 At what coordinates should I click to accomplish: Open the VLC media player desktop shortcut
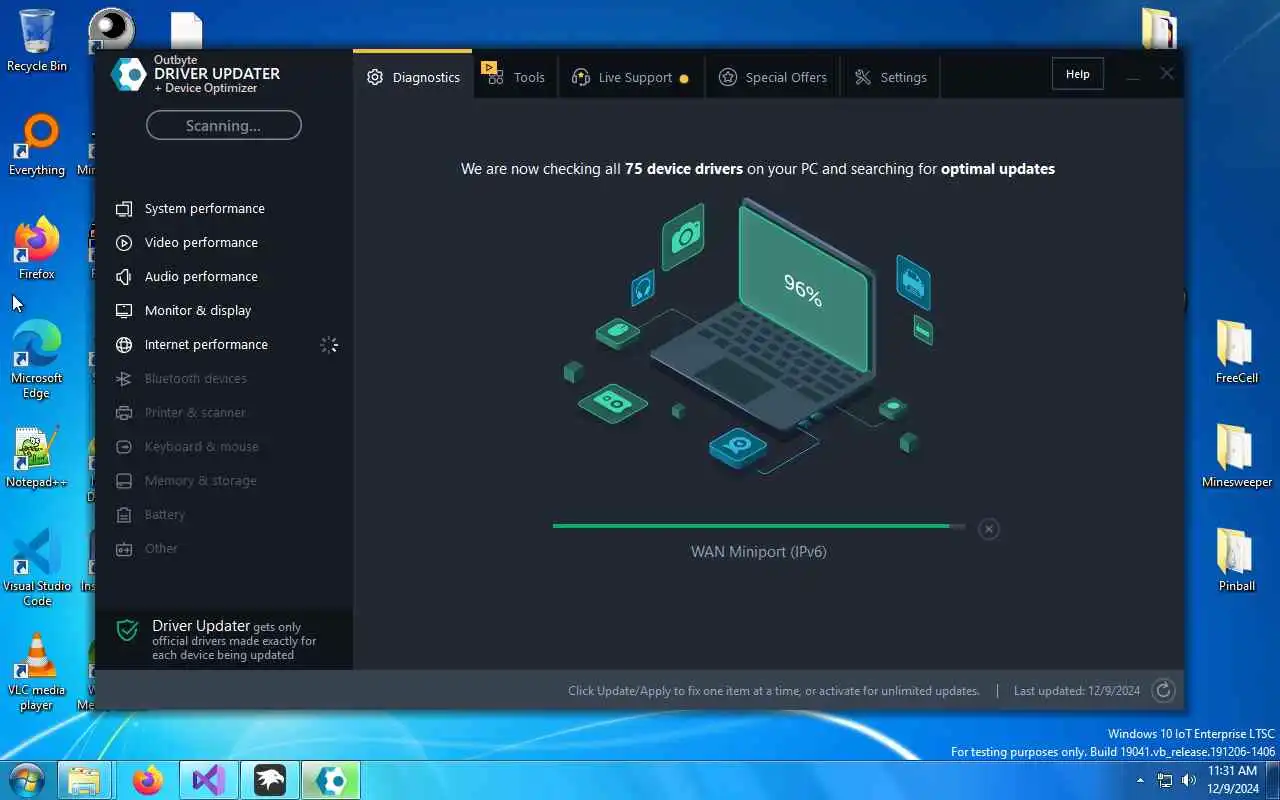pyautogui.click(x=37, y=672)
